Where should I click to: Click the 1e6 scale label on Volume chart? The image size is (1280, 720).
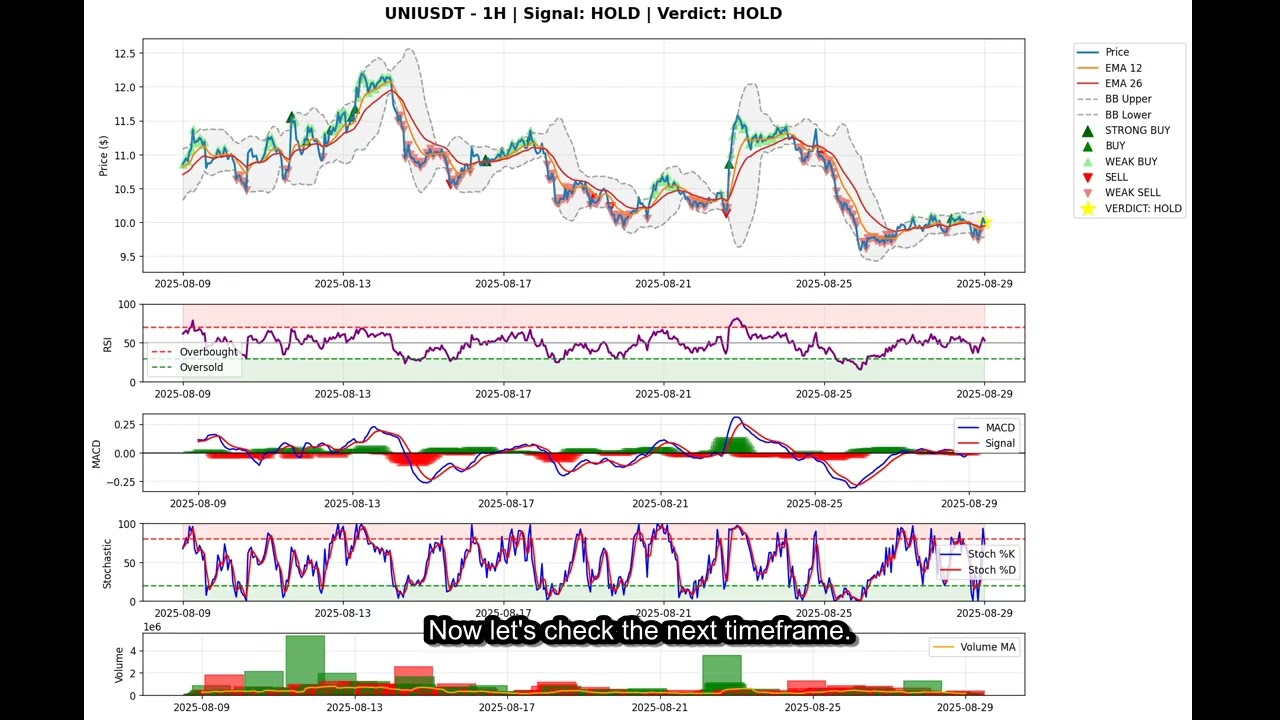point(153,627)
